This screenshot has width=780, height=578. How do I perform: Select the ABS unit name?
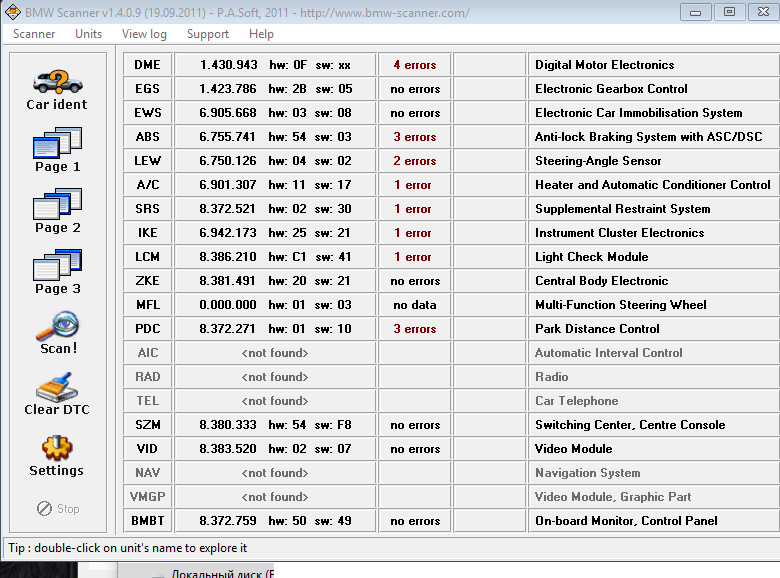point(148,136)
